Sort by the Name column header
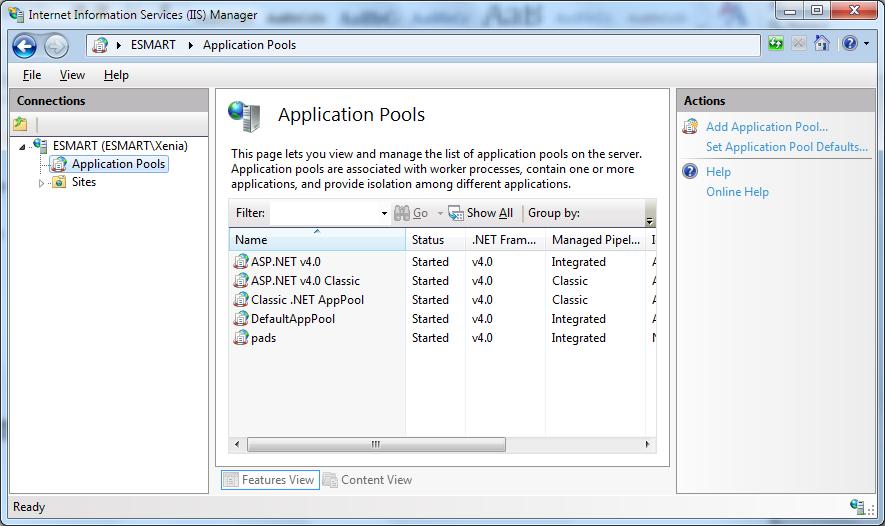This screenshot has width=885, height=526. [317, 240]
